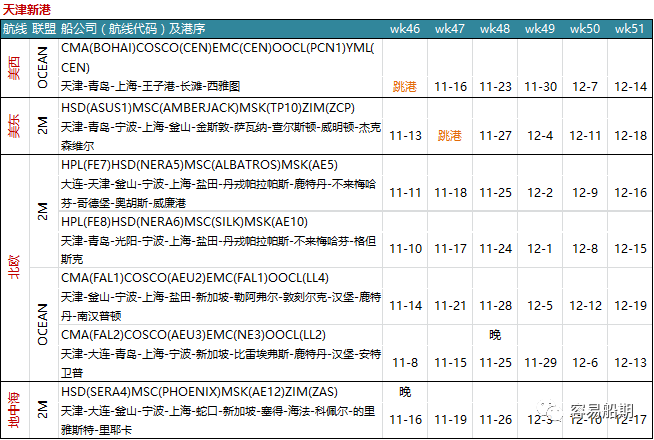Click the 美东 route label
Viewport: 654px width, 440px height.
pyautogui.click(x=15, y=126)
